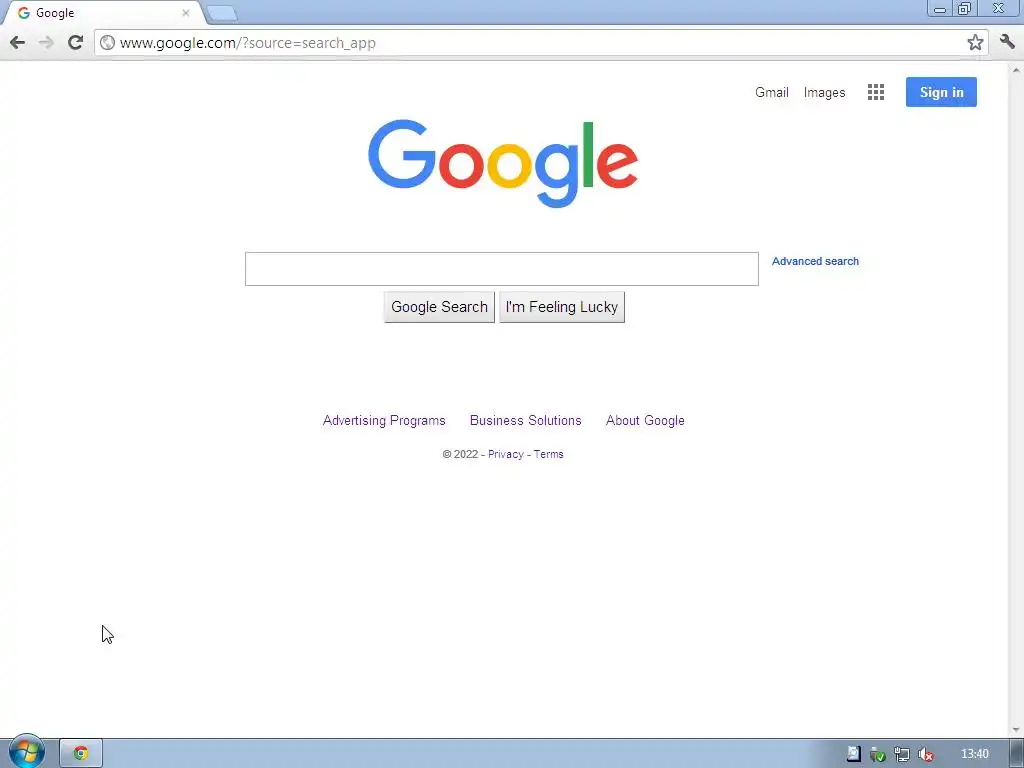Open the Advanced search link
Viewport: 1024px width, 768px height.
(x=815, y=261)
